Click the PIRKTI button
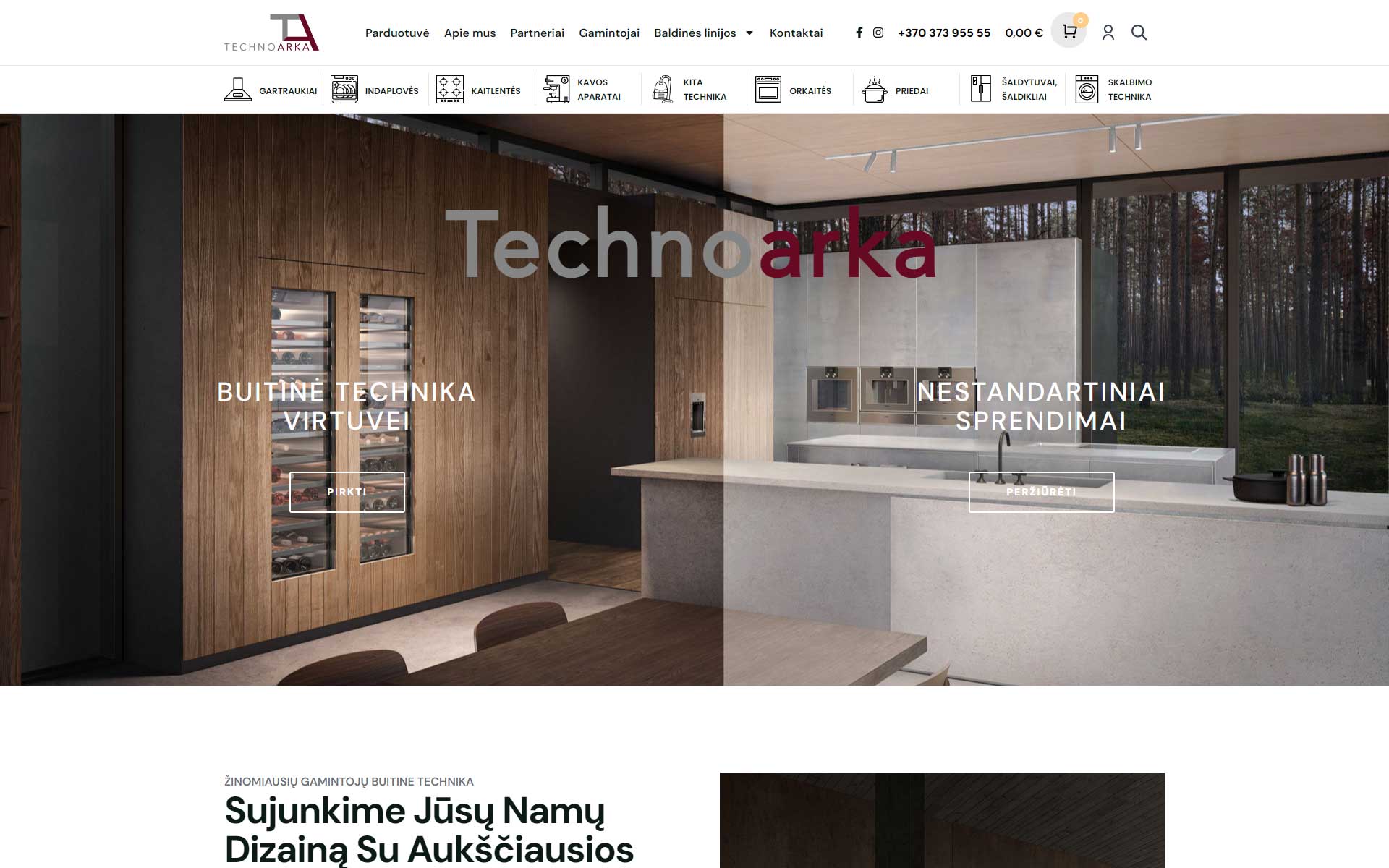The height and width of the screenshot is (868, 1389). [x=347, y=492]
